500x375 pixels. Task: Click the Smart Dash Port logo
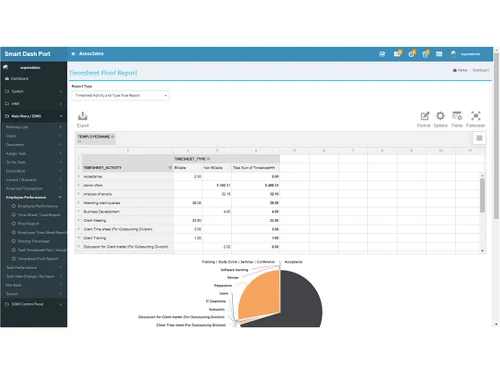27,54
